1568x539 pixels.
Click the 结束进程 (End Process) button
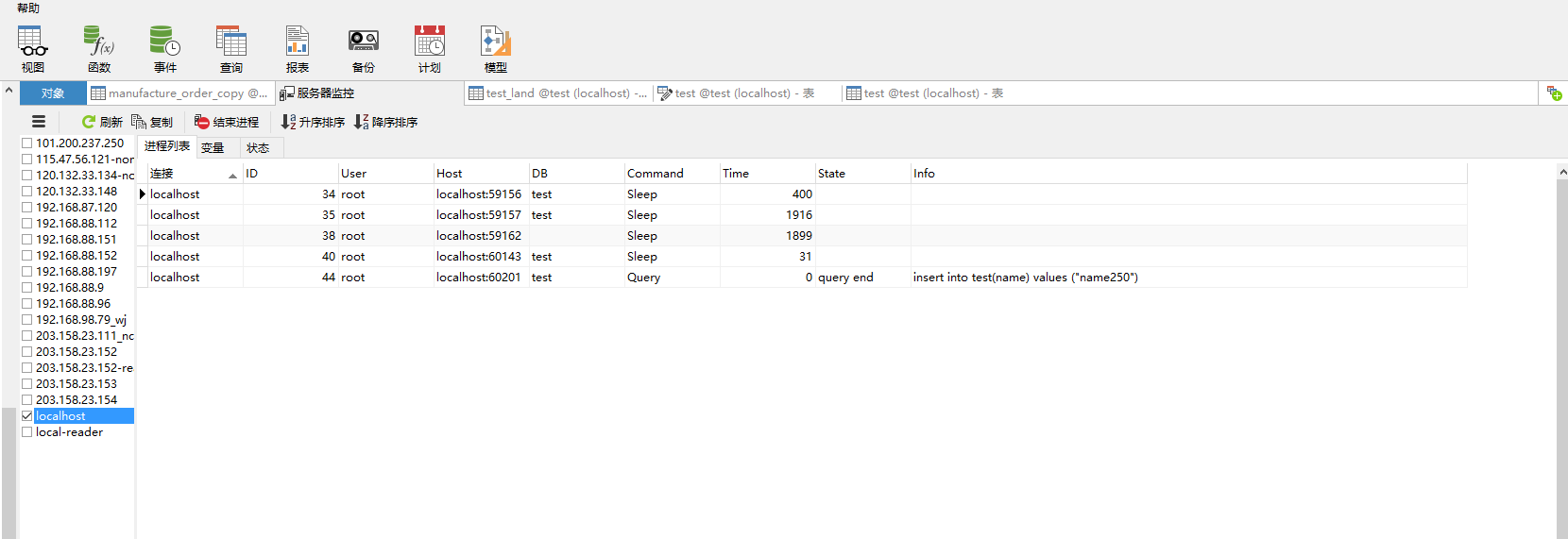[x=227, y=123]
